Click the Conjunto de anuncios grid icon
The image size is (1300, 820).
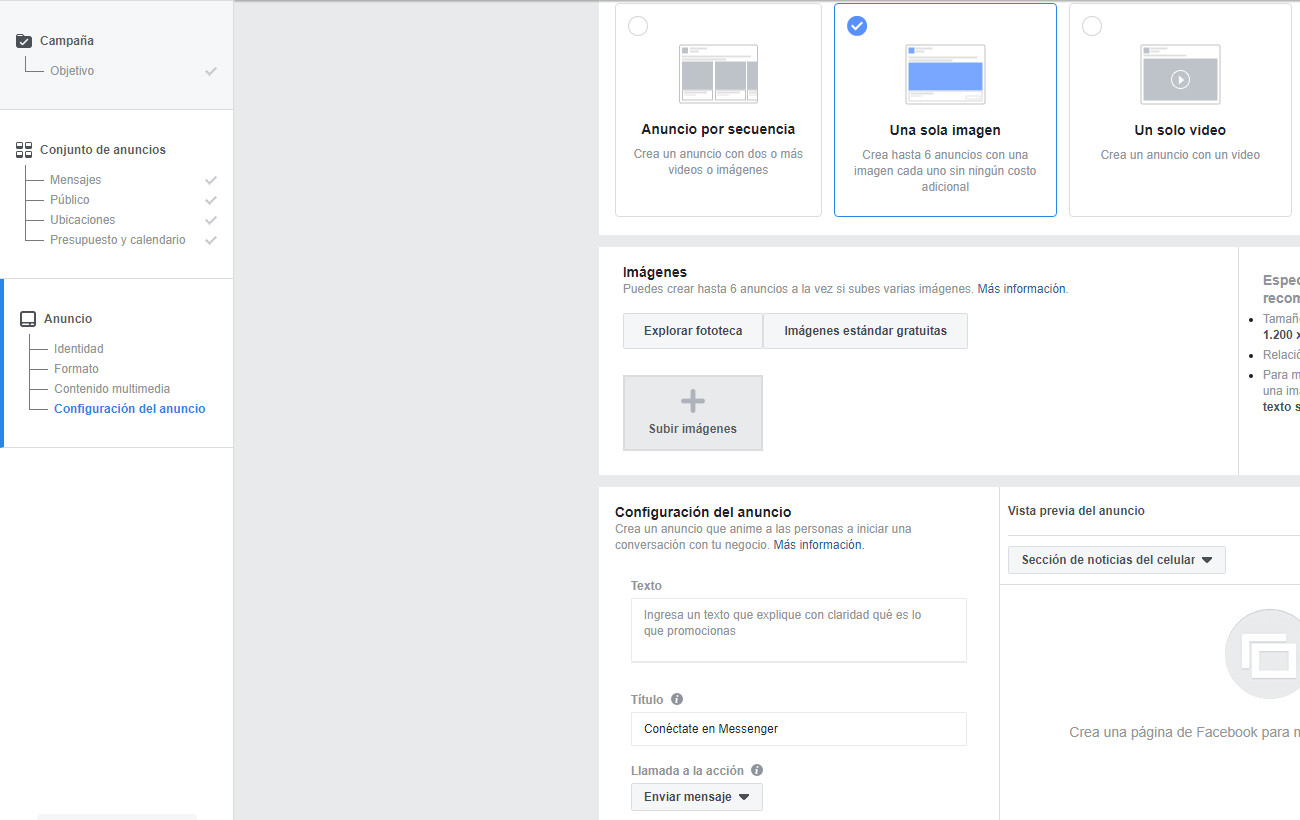[24, 150]
